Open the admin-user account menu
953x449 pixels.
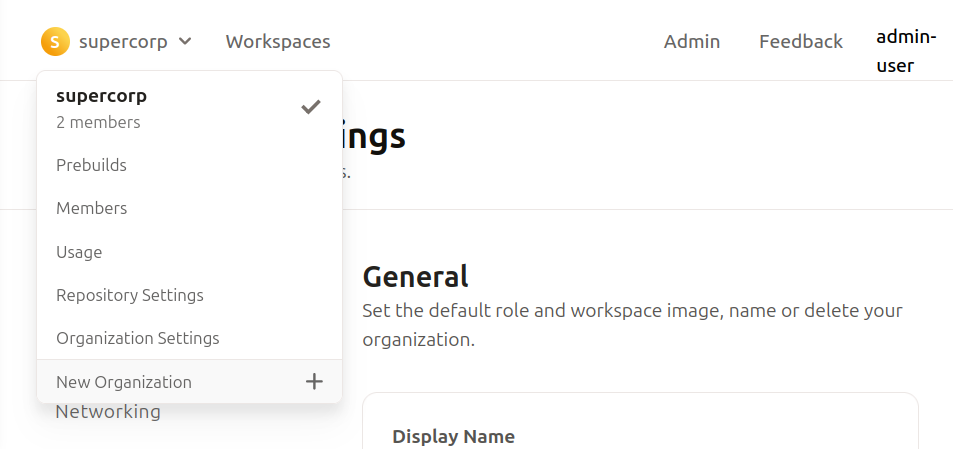[x=906, y=51]
